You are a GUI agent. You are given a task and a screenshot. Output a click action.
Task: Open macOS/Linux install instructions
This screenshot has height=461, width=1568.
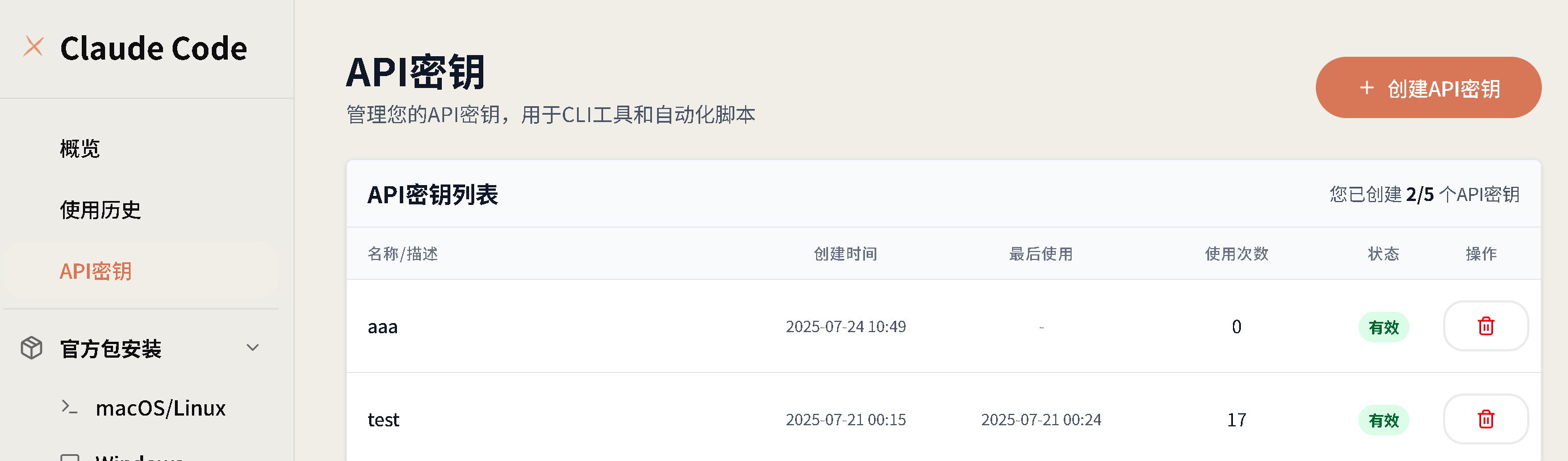click(161, 408)
